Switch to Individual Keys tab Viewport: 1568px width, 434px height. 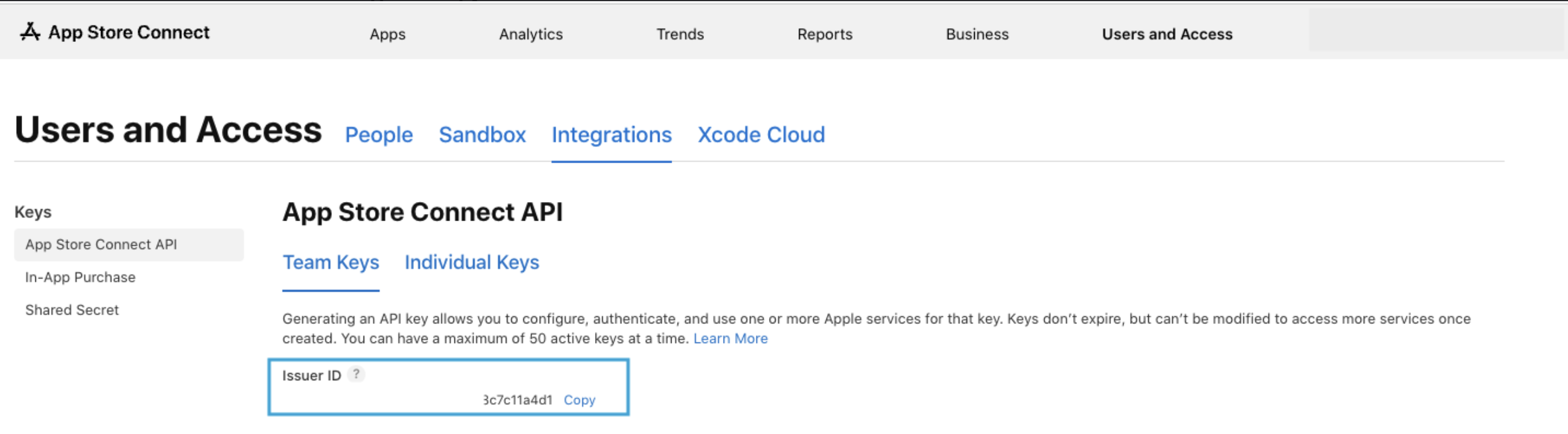[x=472, y=262]
